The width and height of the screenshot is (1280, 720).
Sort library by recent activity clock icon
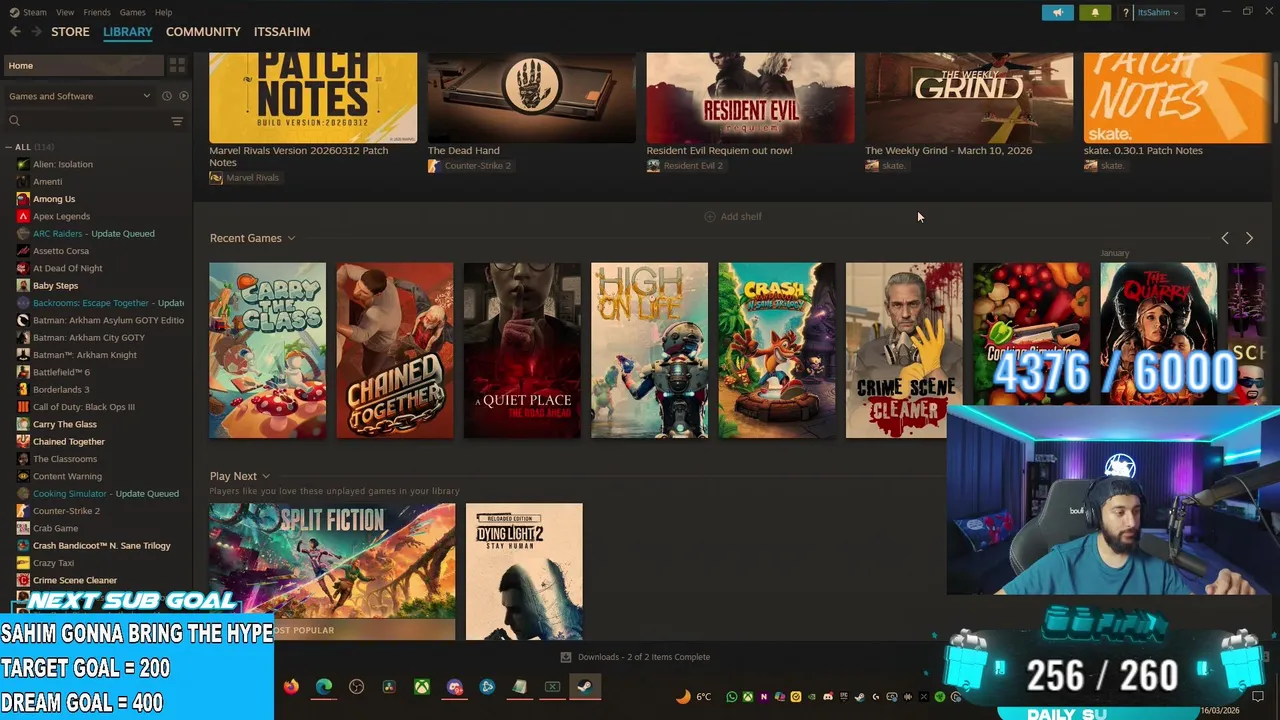click(x=167, y=96)
